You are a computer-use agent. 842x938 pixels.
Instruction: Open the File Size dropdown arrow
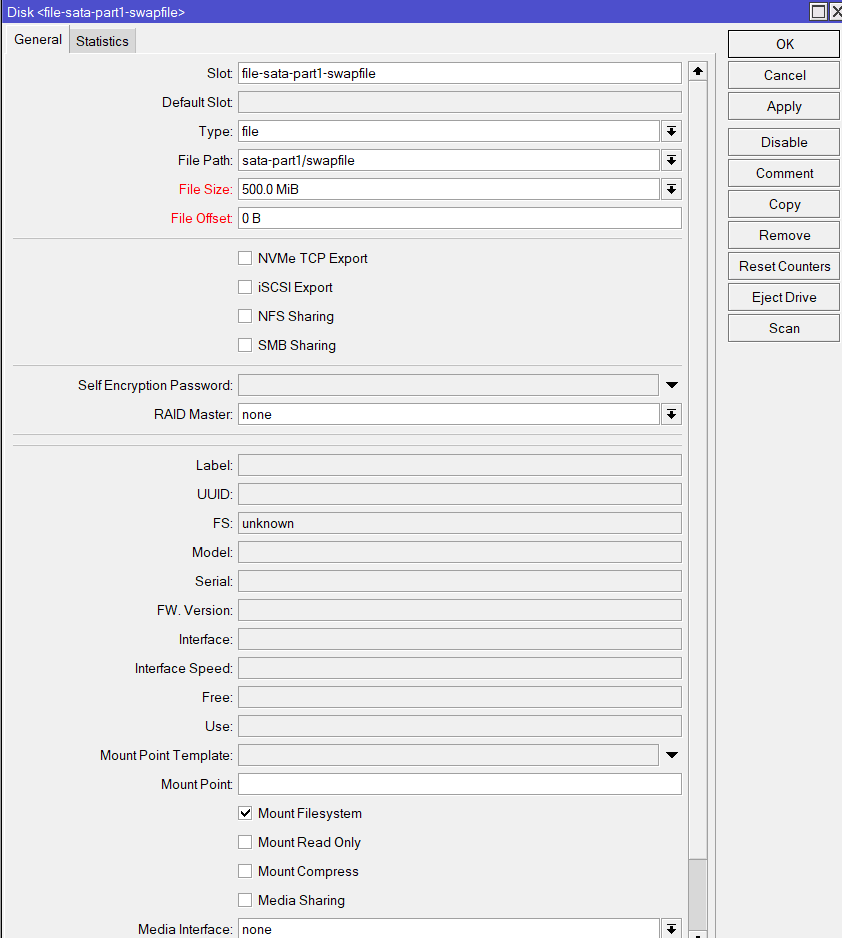pos(672,190)
